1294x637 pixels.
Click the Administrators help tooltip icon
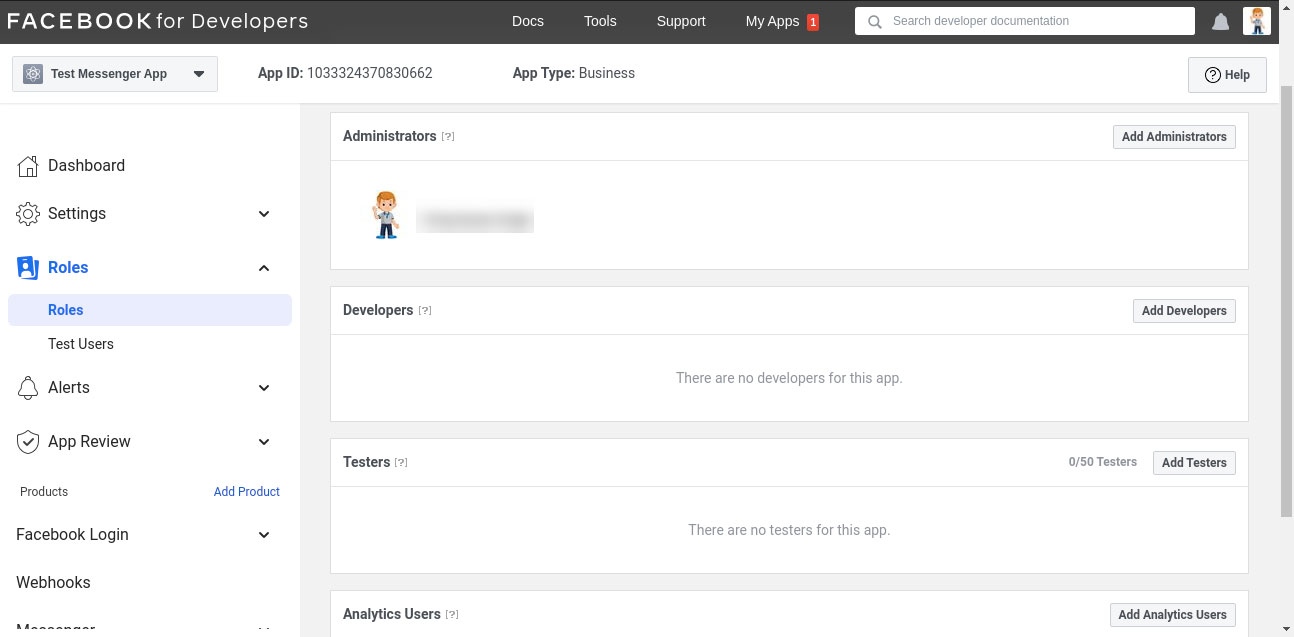(448, 137)
